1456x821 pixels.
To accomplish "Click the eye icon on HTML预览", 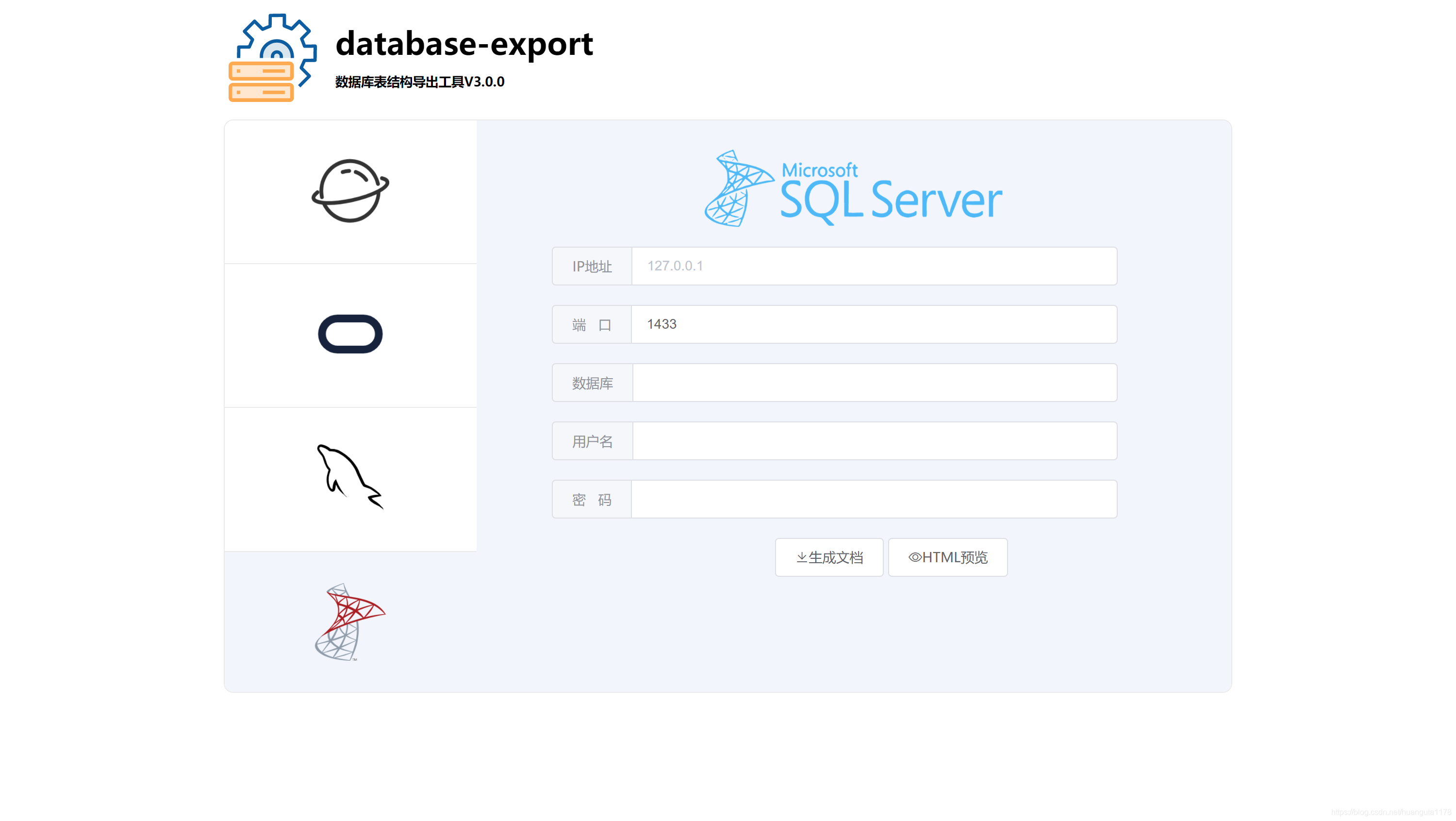I will [914, 557].
